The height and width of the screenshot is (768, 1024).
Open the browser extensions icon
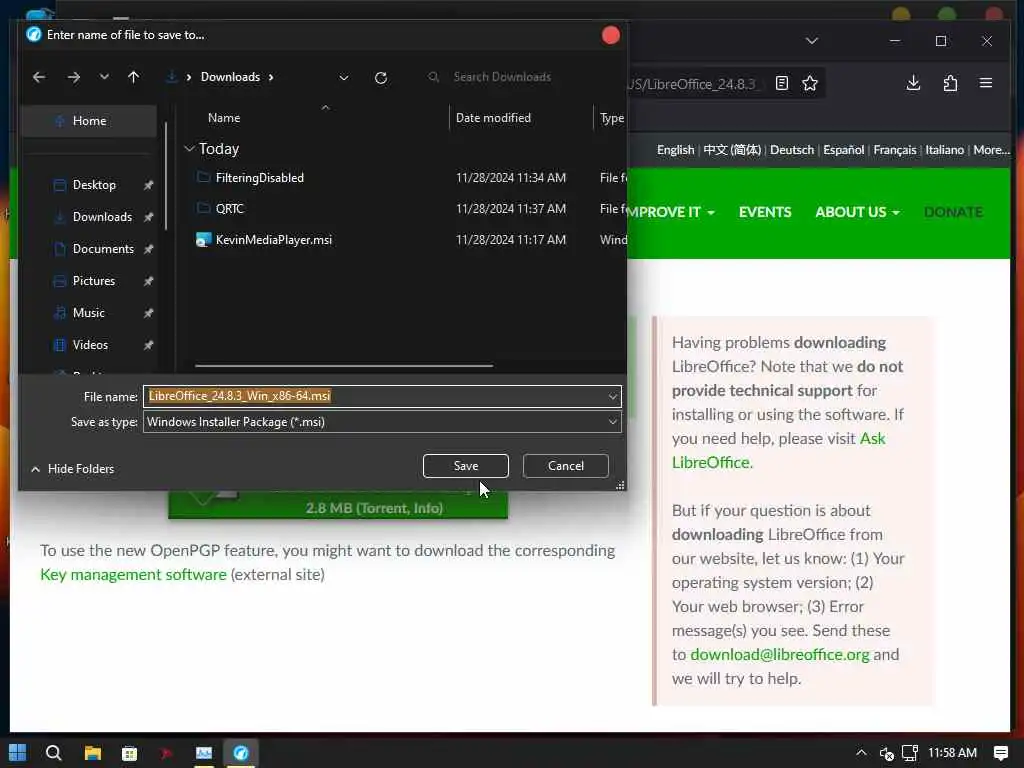(x=950, y=83)
